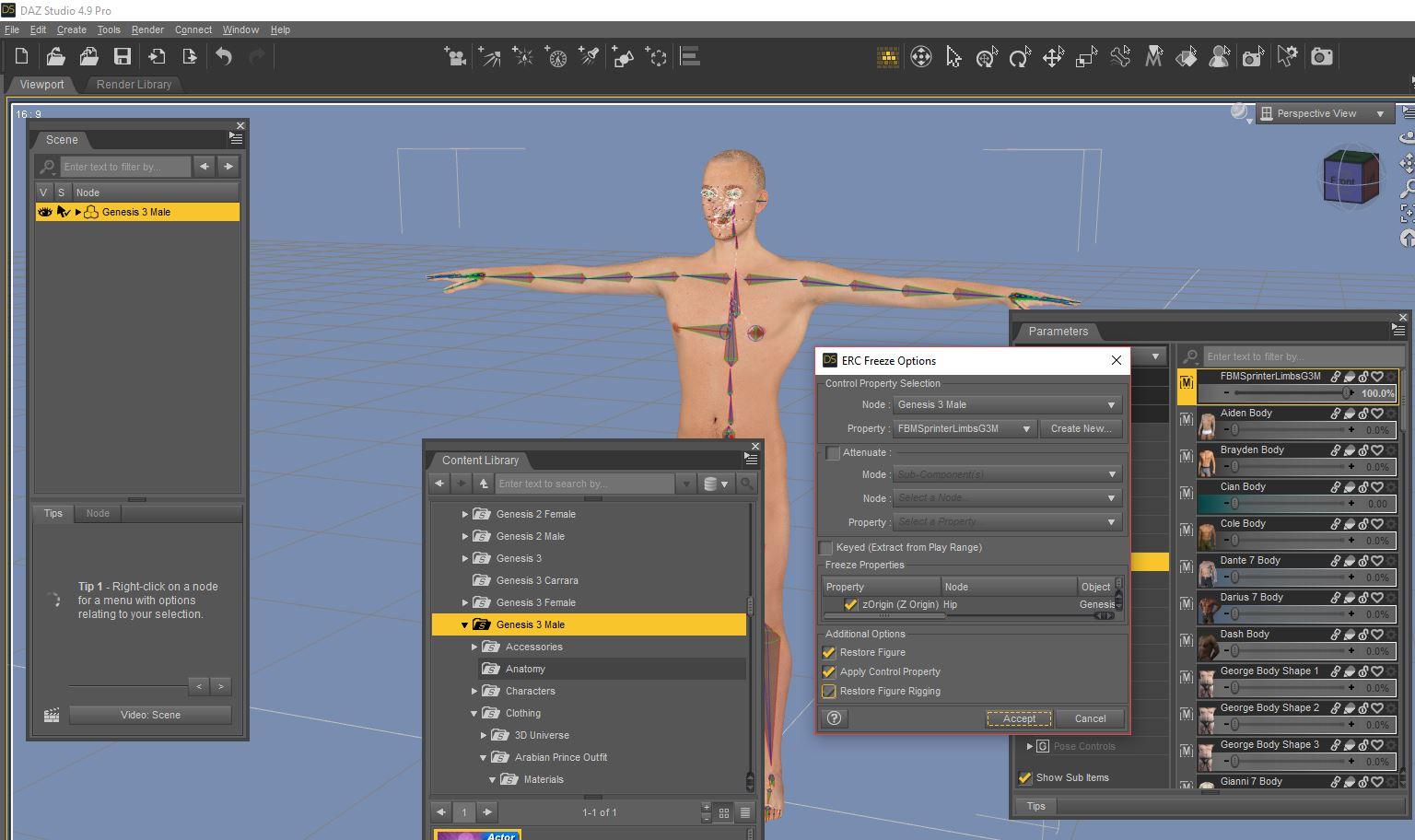
Task: Uncheck the Restore Figure option
Action: tap(829, 652)
